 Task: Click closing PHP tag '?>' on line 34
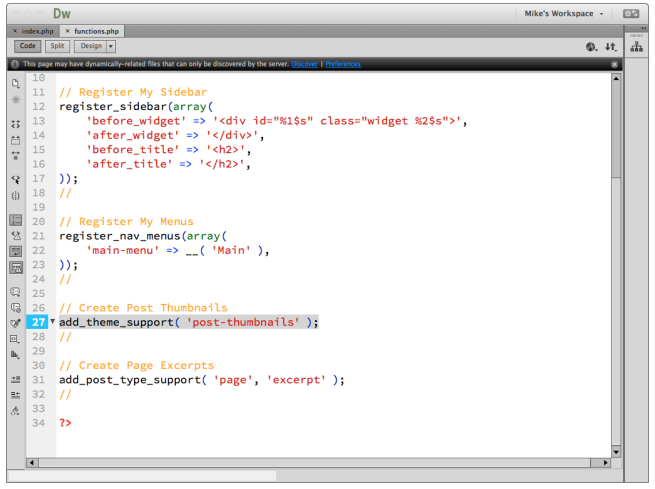[65, 423]
